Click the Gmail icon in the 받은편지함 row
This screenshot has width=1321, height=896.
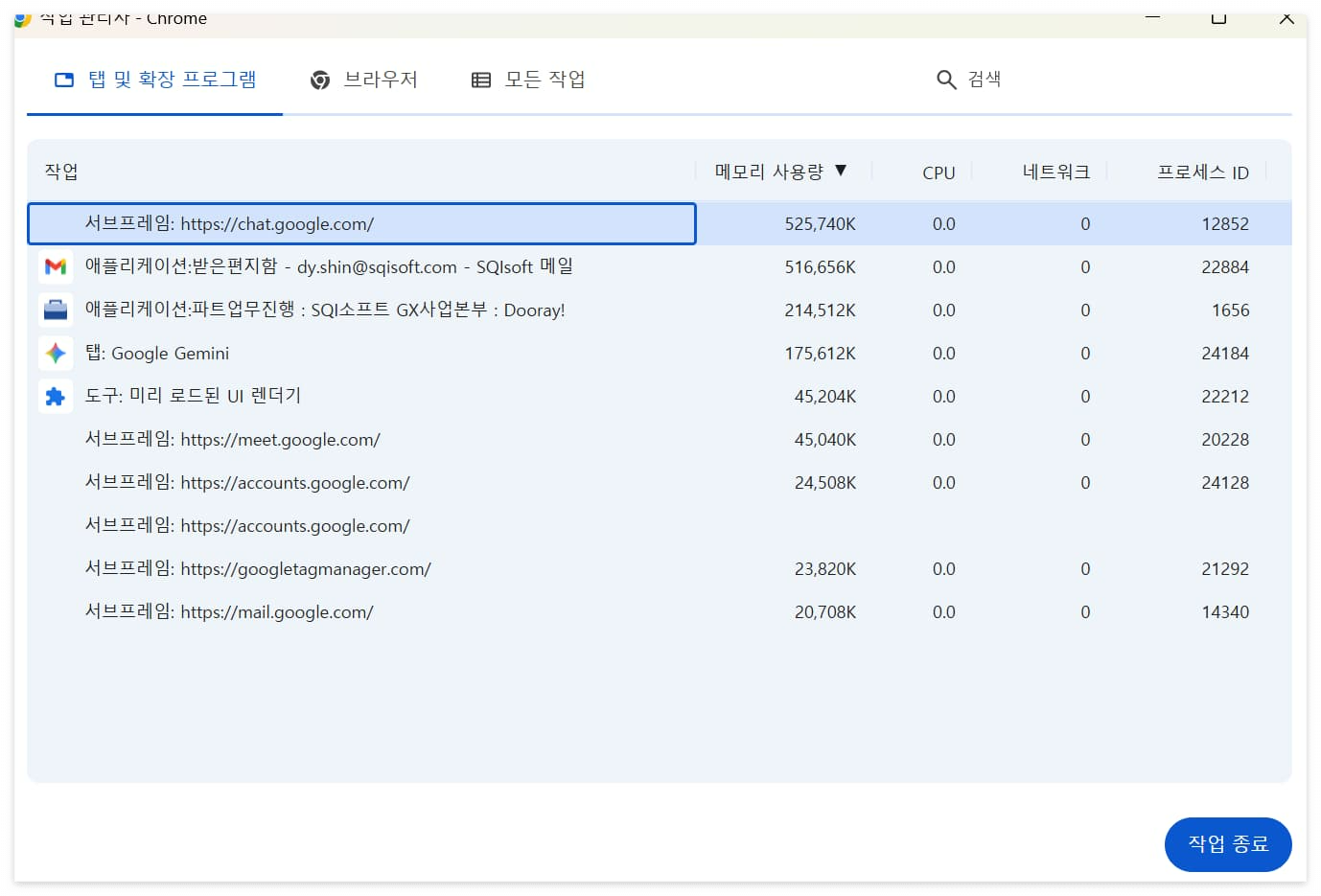[56, 266]
